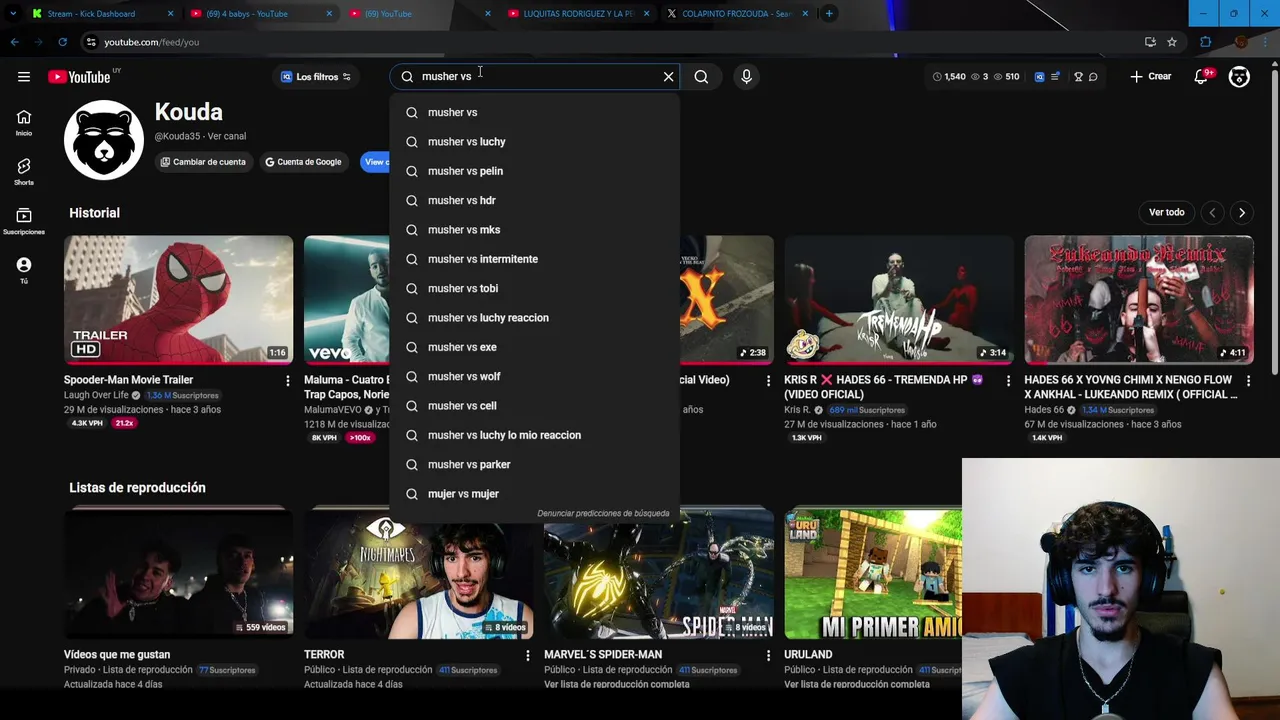Reload the page
1280x720 pixels.
coord(62,42)
